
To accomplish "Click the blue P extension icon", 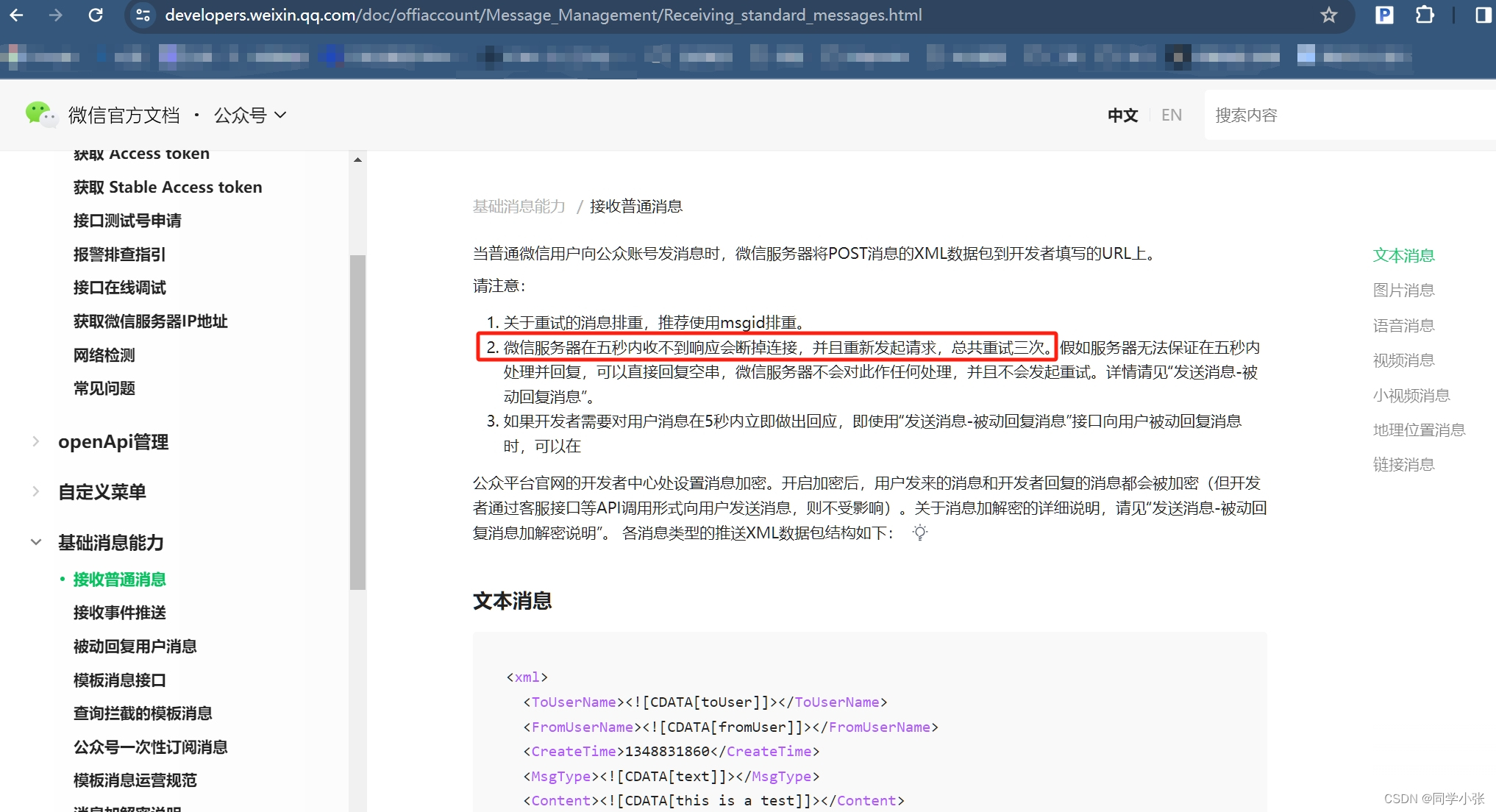I will click(1384, 15).
